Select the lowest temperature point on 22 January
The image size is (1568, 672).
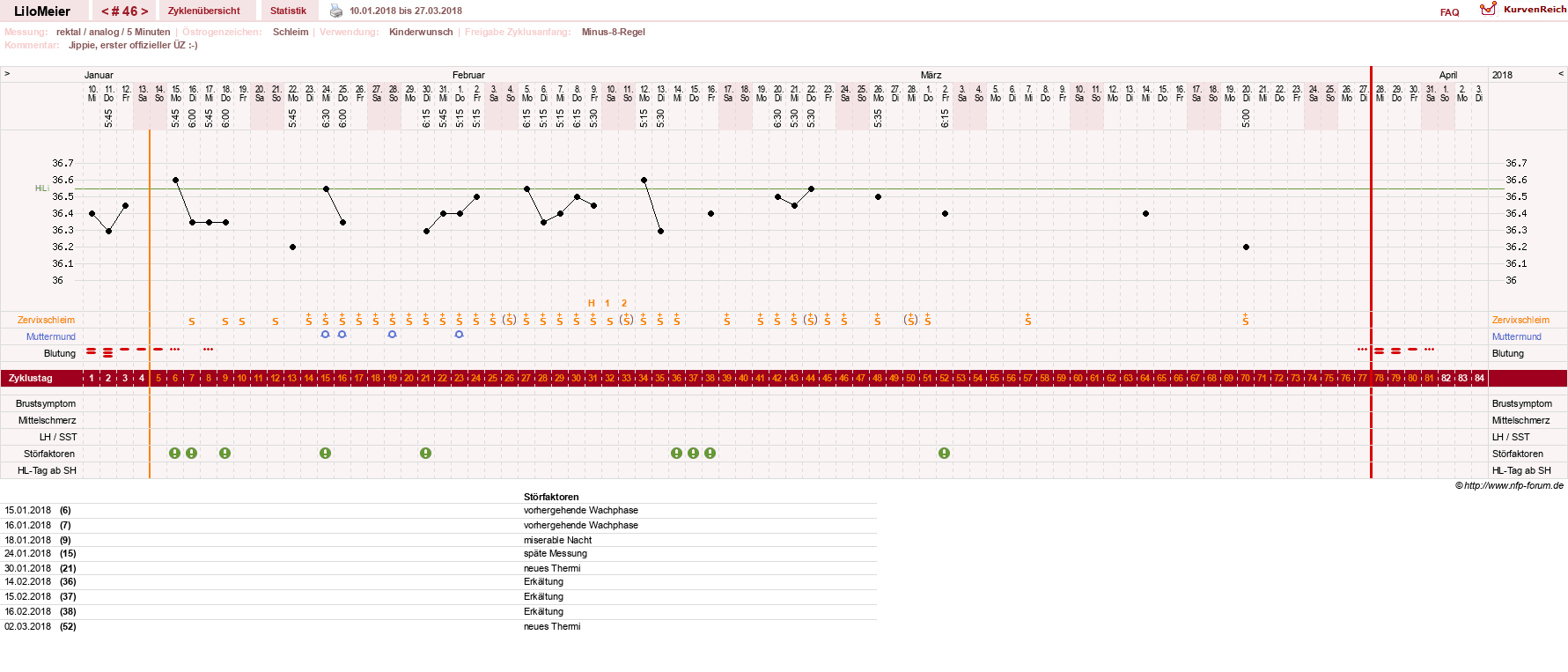coord(292,247)
